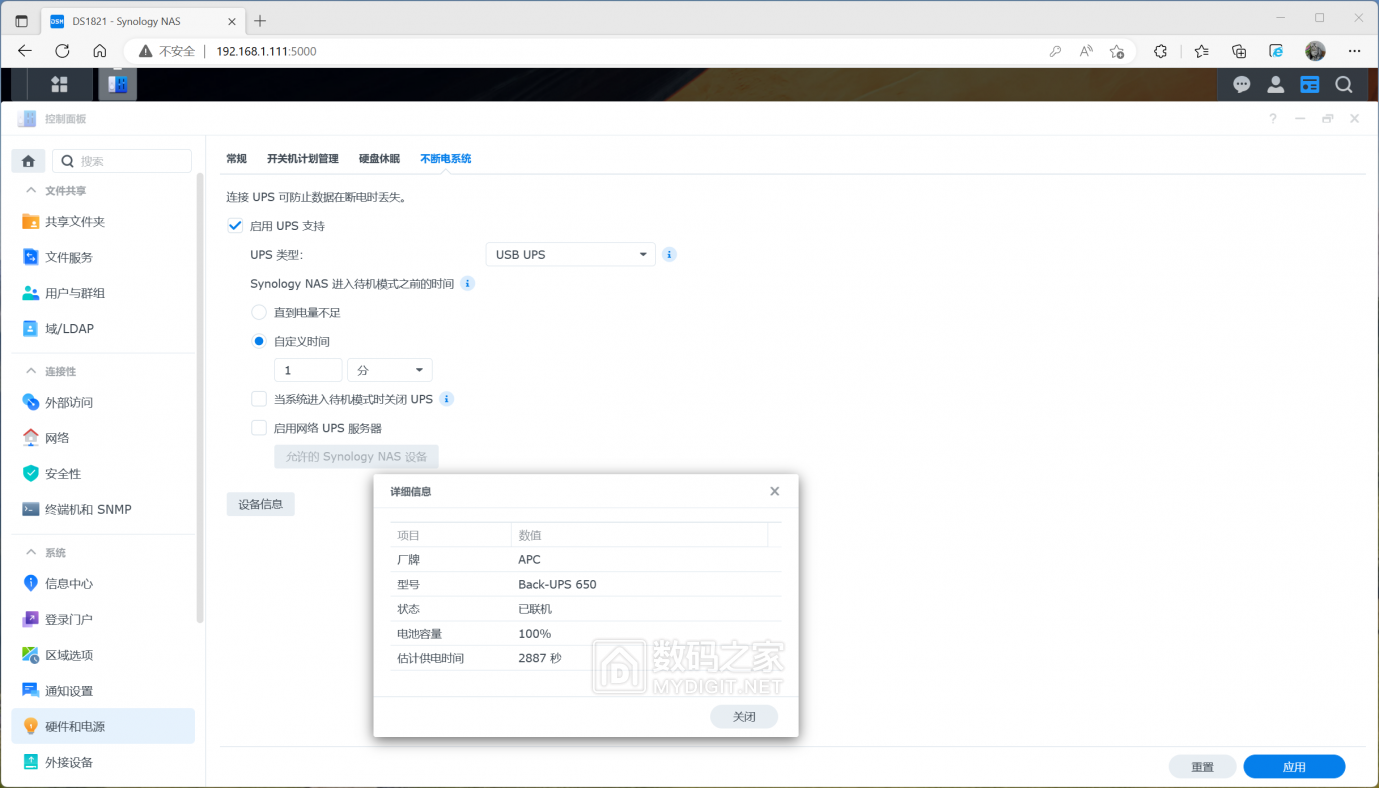The height and width of the screenshot is (788, 1379).
Task: Open Info Center (信息中心)
Action: 103,583
